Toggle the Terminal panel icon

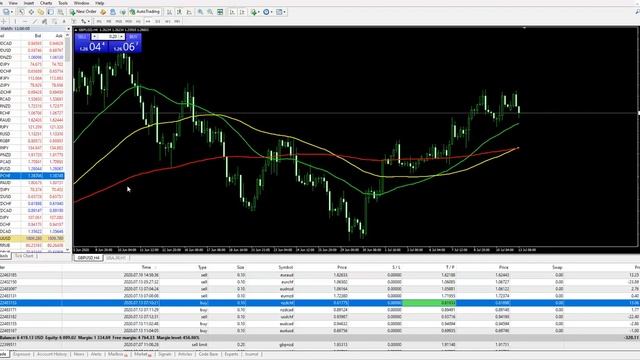pyautogui.click(x=50, y=12)
